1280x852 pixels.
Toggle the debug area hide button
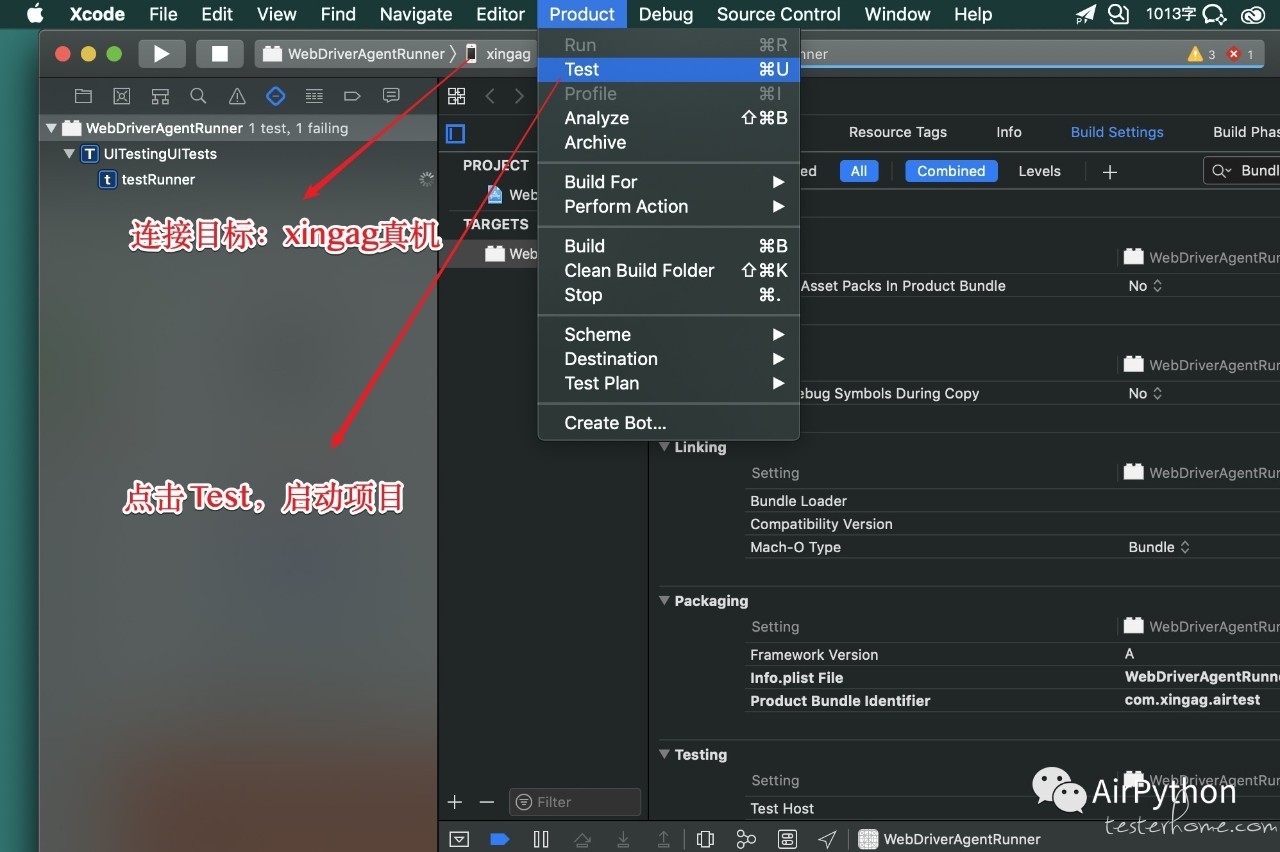click(x=459, y=839)
